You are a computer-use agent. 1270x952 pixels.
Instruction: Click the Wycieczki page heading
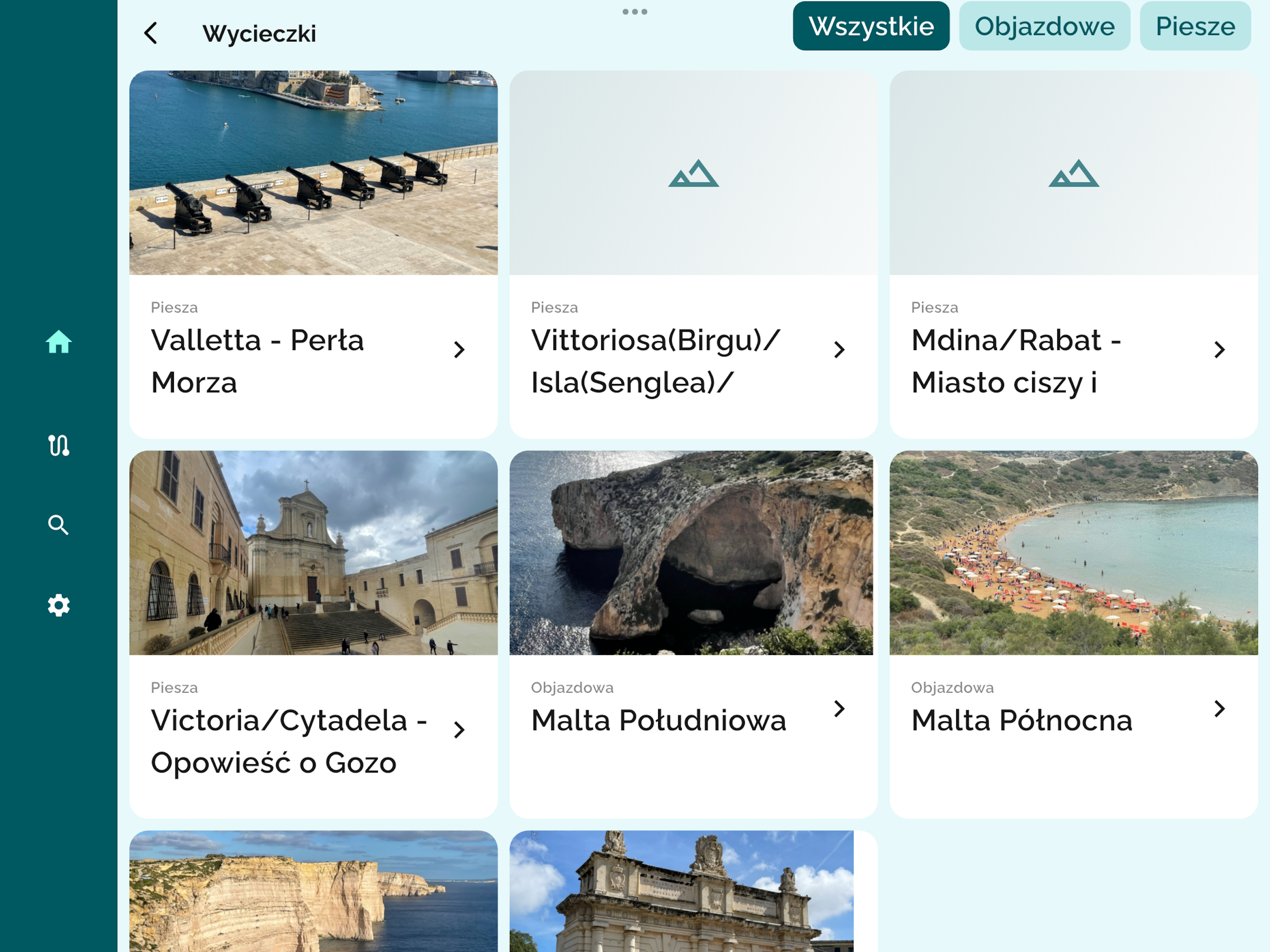click(259, 33)
